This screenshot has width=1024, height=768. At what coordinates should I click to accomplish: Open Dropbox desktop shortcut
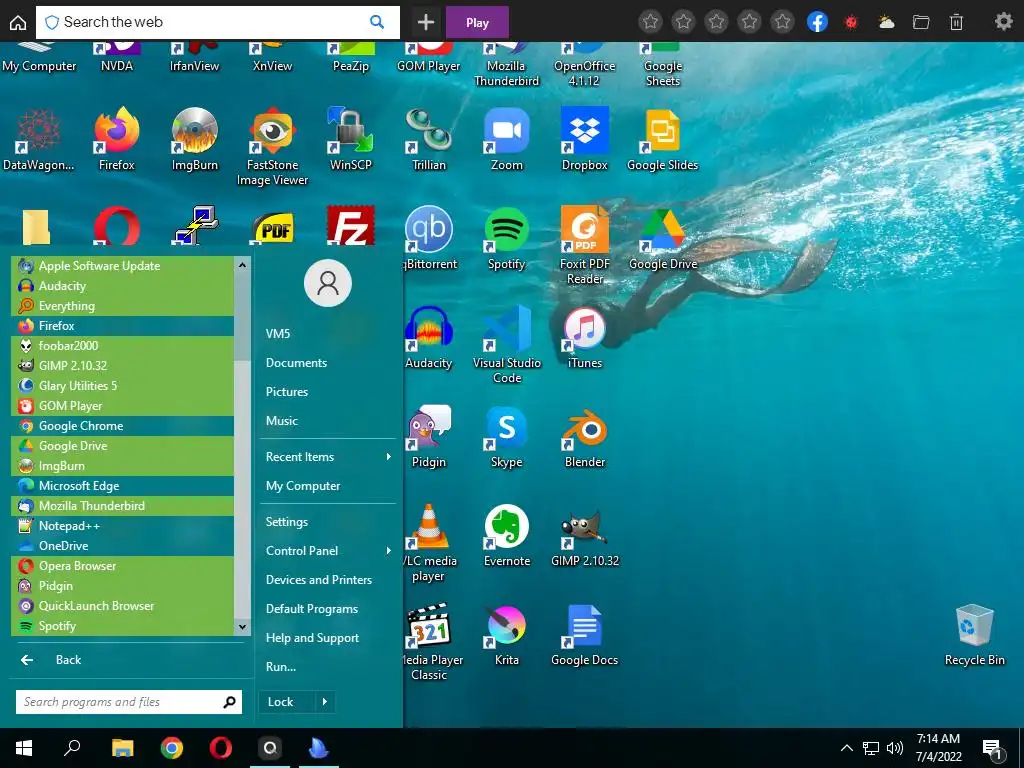point(584,139)
